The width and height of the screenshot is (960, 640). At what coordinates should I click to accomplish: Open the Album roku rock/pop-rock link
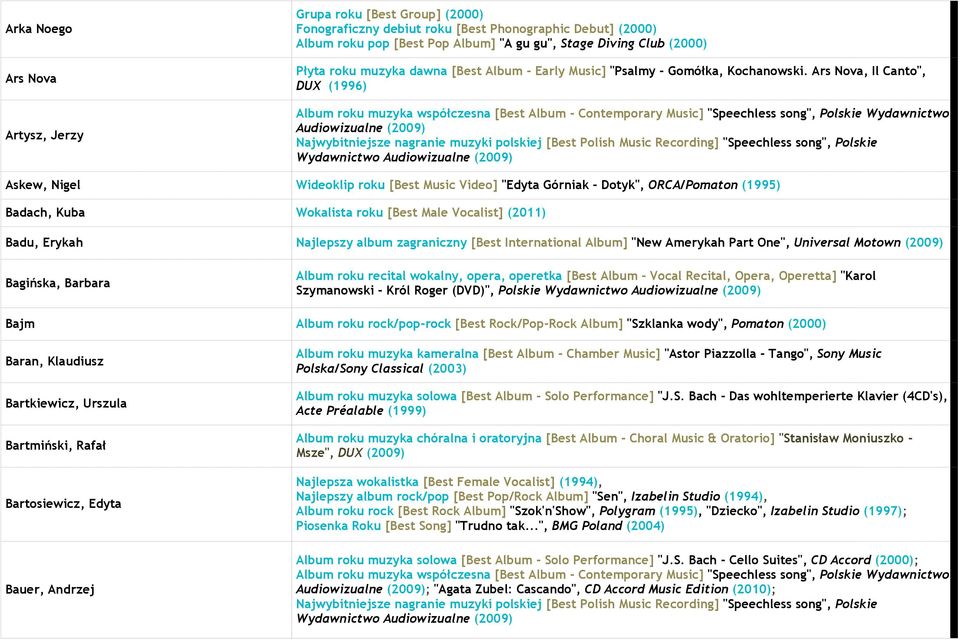[x=373, y=324]
